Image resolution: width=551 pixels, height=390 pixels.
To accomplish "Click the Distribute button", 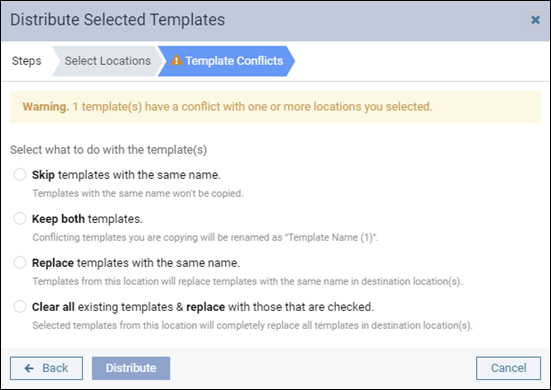I will tap(131, 368).
